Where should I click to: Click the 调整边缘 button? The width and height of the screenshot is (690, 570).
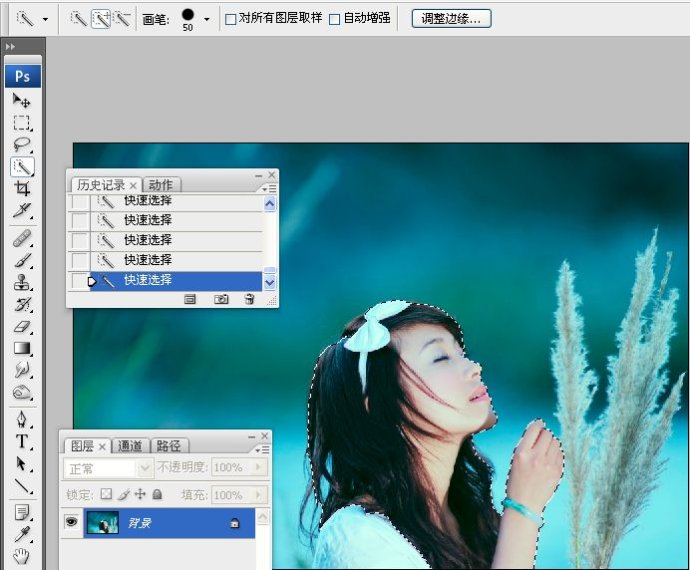[x=451, y=19]
